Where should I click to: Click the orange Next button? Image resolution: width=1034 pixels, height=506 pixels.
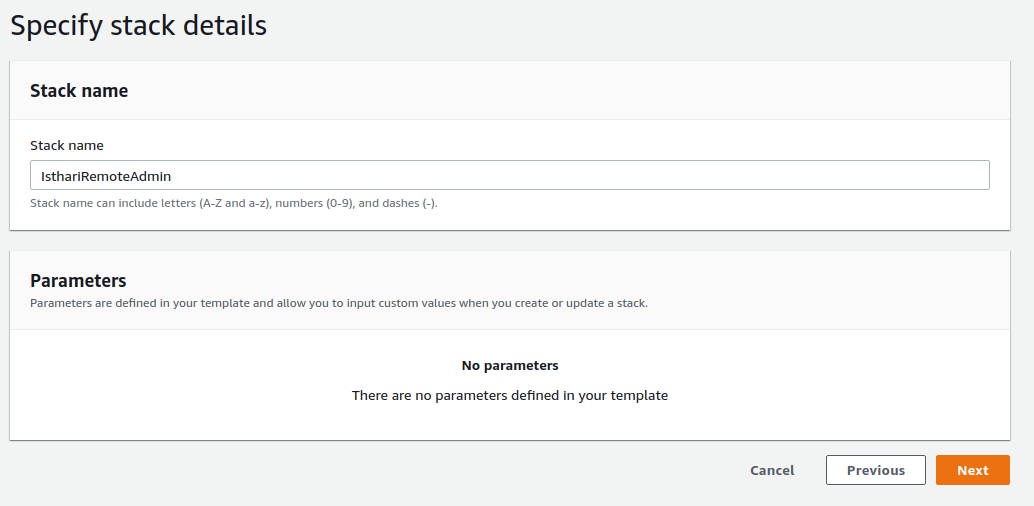tap(972, 470)
